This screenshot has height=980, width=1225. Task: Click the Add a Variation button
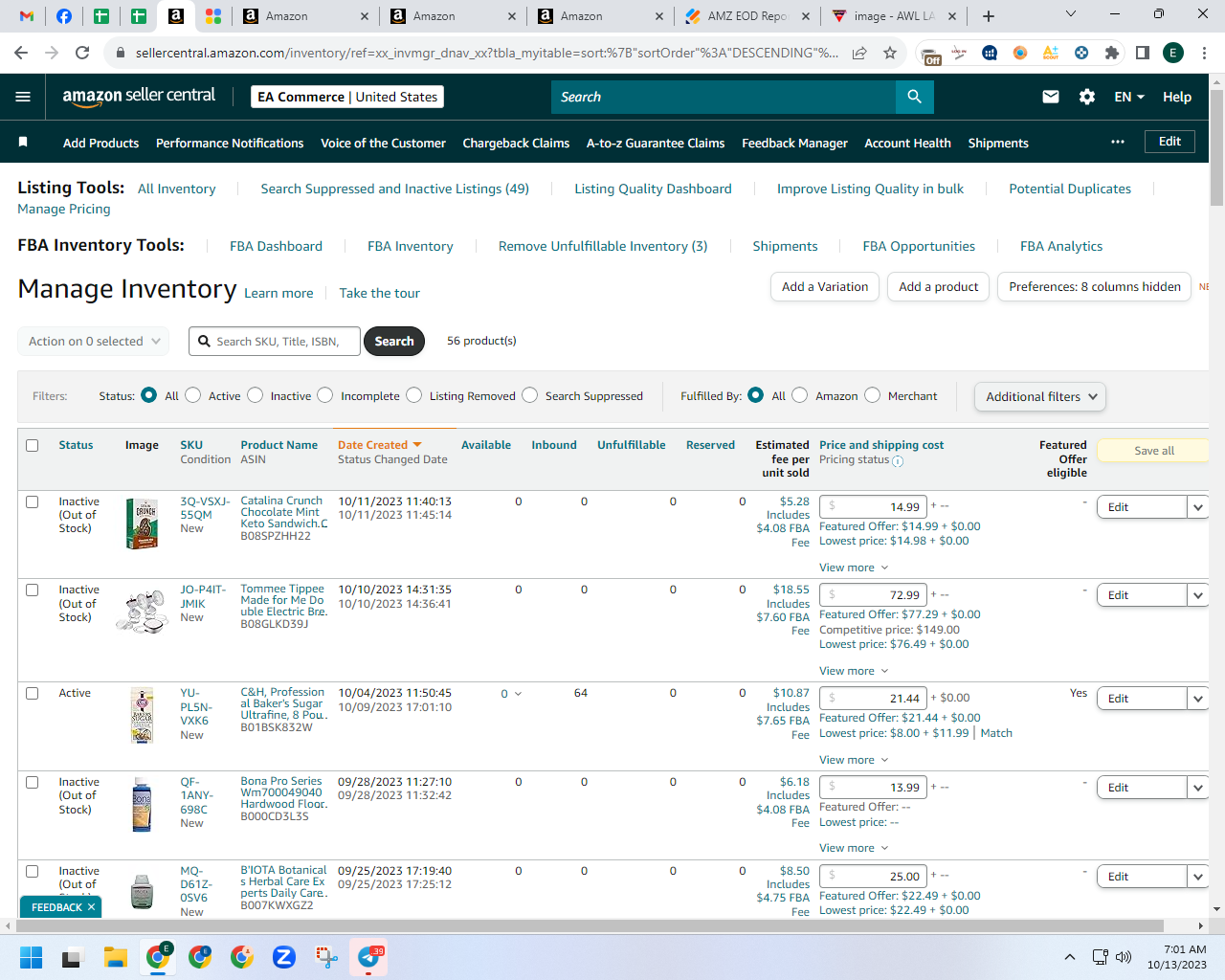(x=825, y=287)
